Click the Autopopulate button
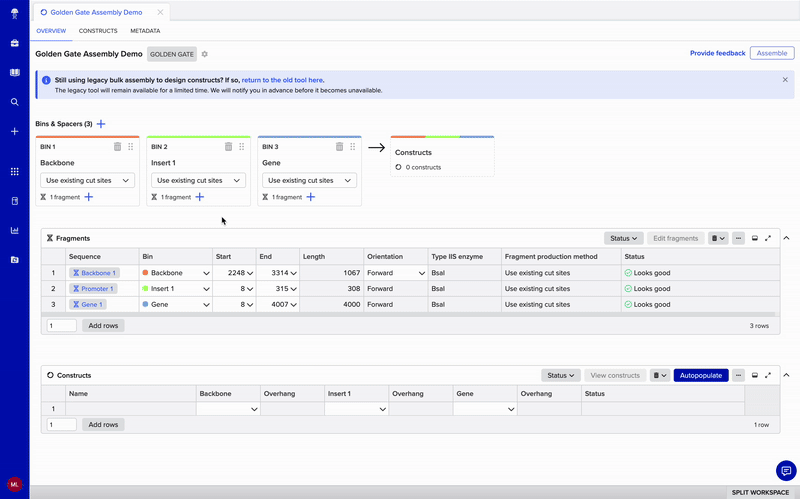800x499 pixels. tap(701, 375)
